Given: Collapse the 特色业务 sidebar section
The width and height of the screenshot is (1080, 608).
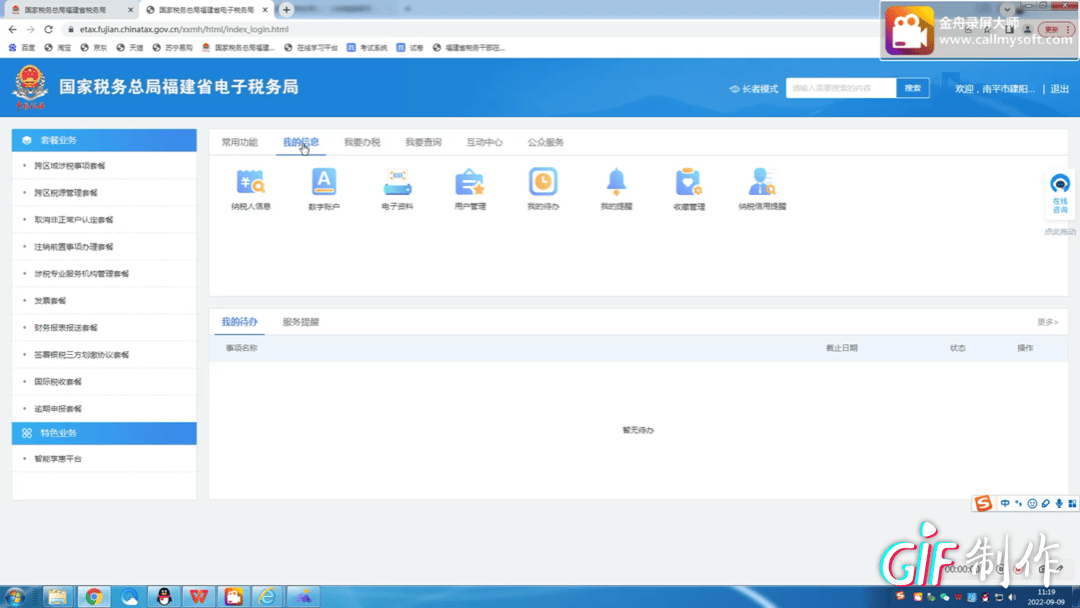Looking at the screenshot, I should [x=104, y=433].
